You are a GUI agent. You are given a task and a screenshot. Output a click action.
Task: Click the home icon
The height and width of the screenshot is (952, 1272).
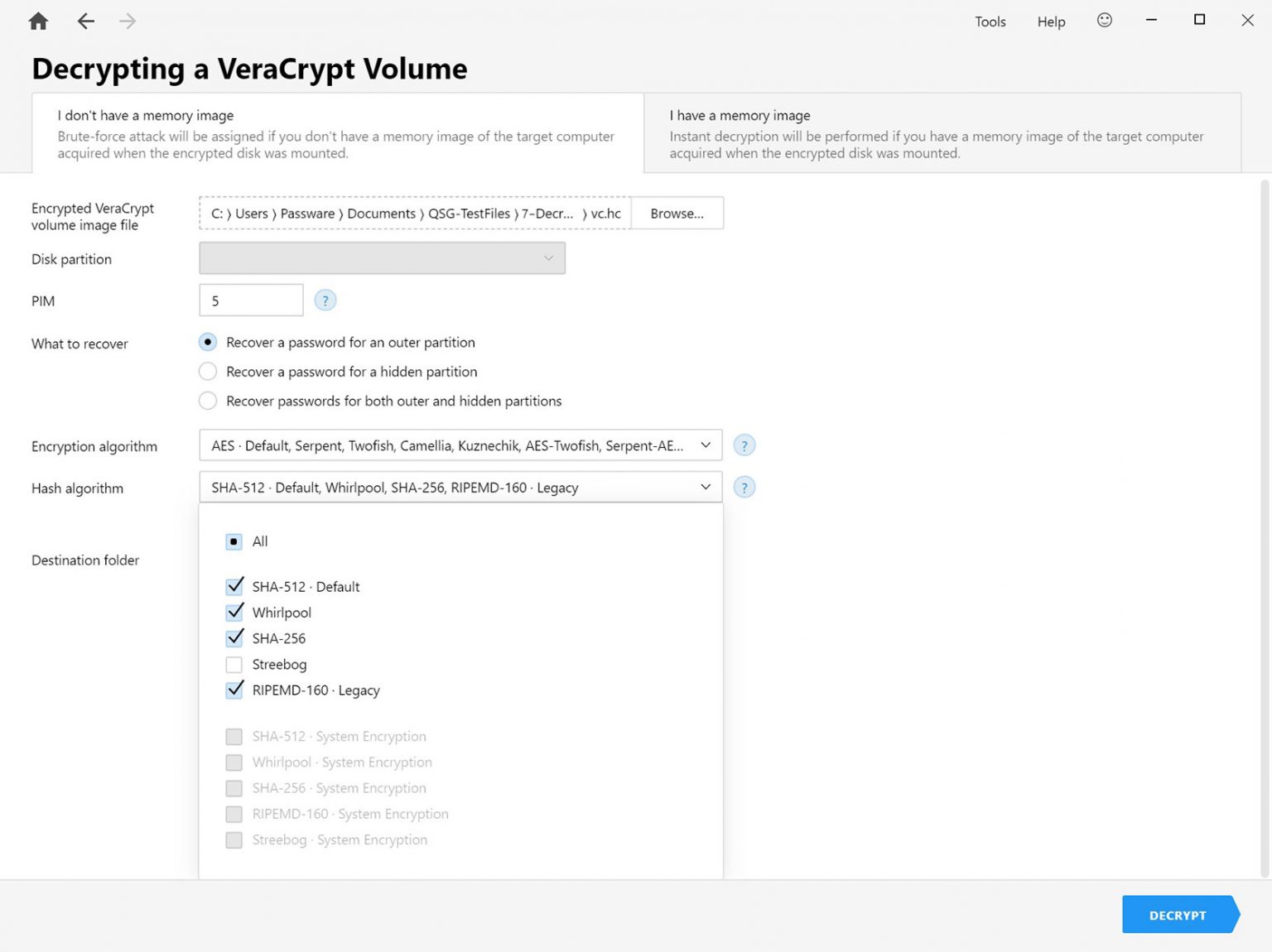pos(37,21)
